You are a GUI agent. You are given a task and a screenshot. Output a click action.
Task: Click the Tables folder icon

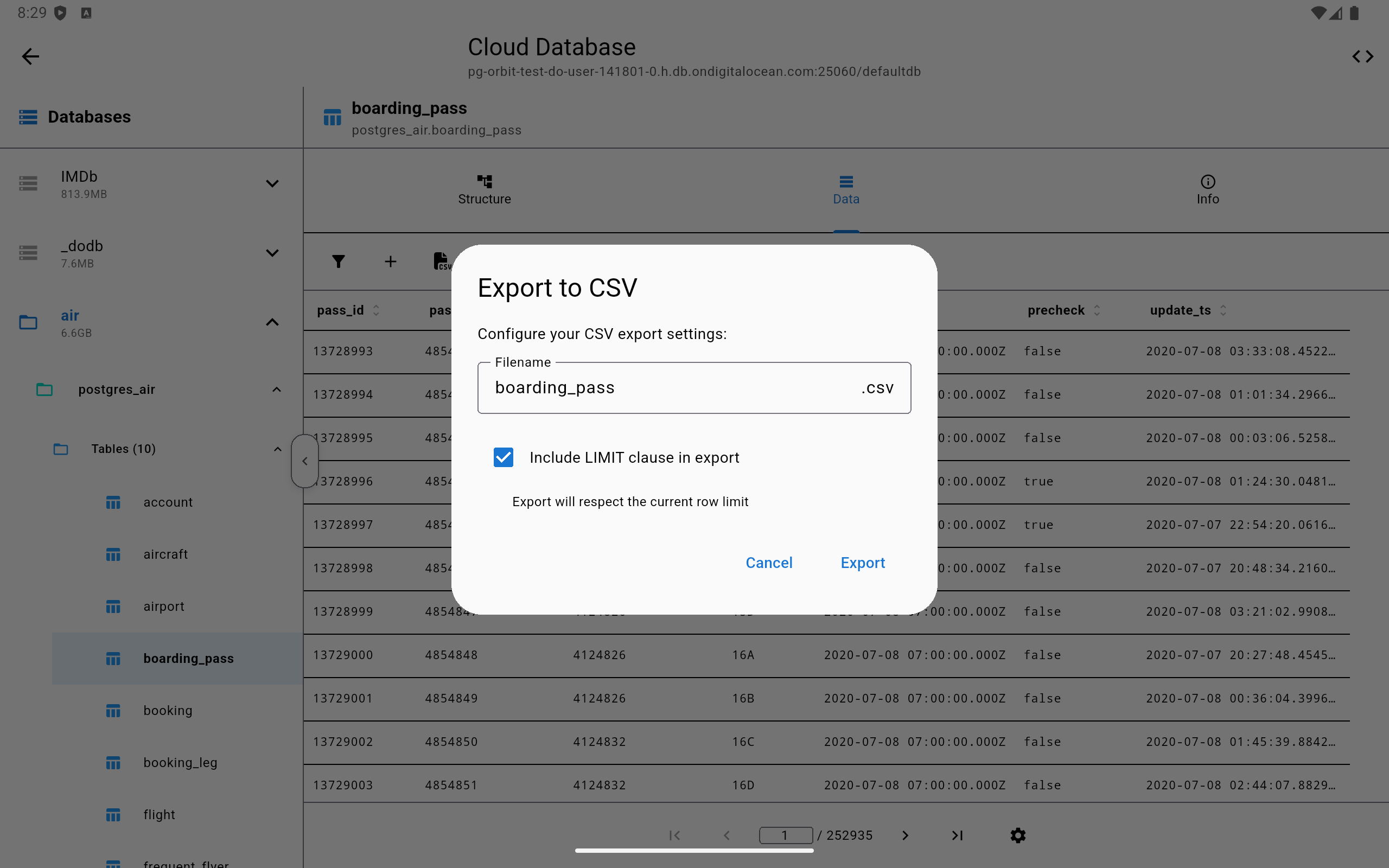pos(61,449)
